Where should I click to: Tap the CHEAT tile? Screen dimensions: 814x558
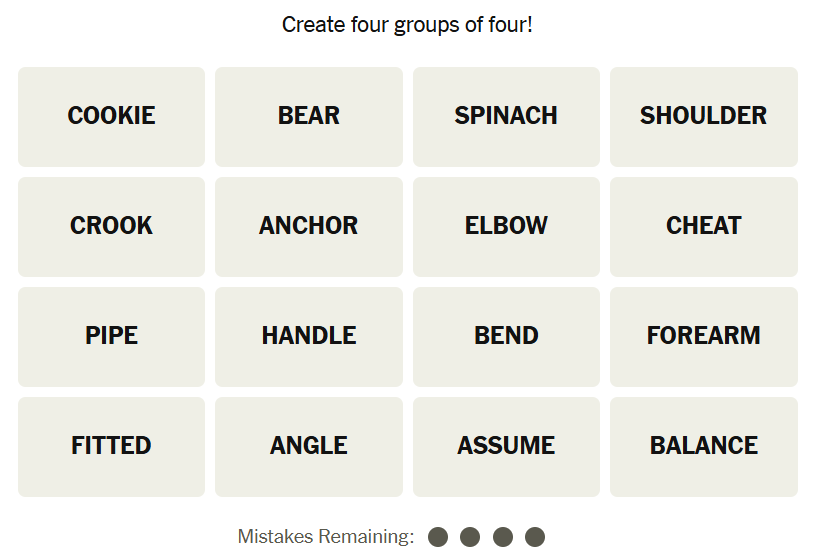(x=703, y=226)
